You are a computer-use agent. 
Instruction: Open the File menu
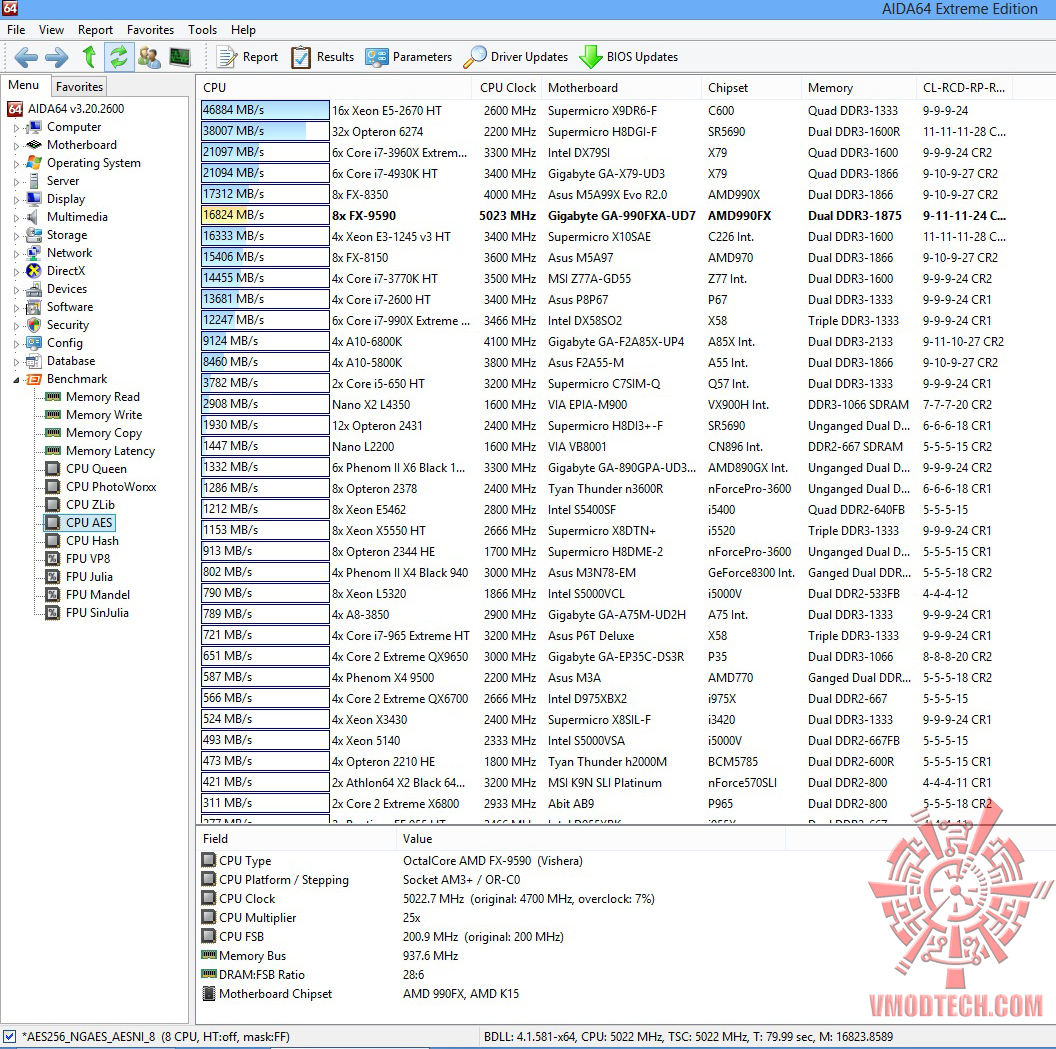click(16, 30)
